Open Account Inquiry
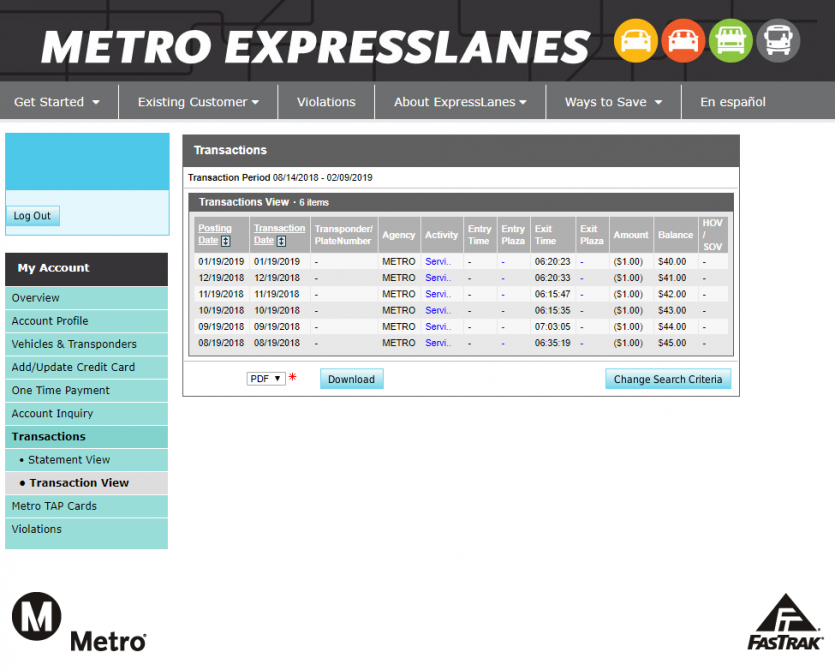Screen dimensions: 835x670 click(x=86, y=413)
